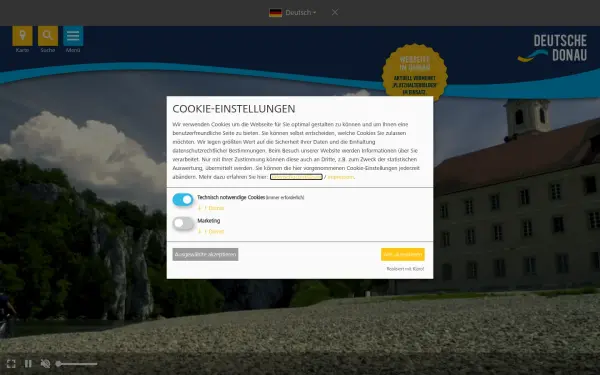The width and height of the screenshot is (600, 375).
Task: Adjust the video volume slider
Action: (77, 364)
